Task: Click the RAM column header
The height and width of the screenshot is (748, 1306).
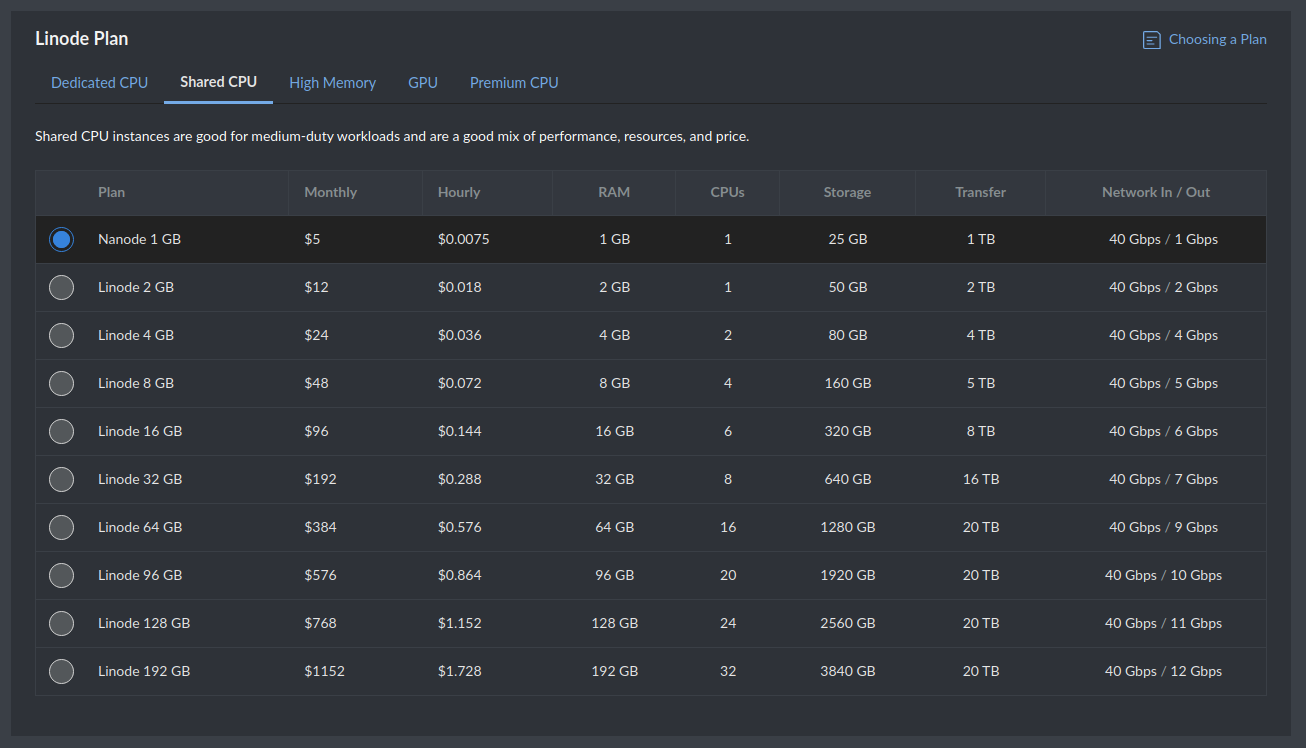Action: click(614, 192)
